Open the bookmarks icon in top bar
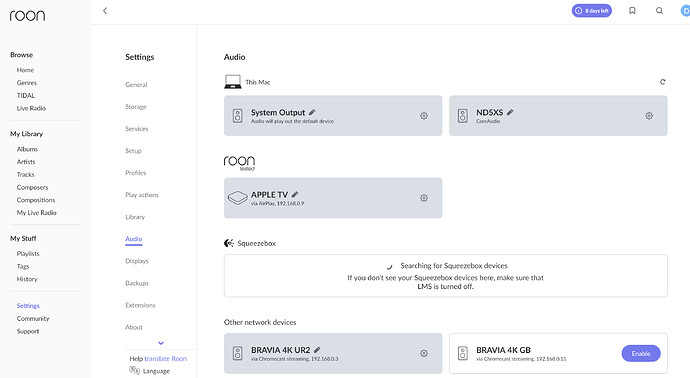 tap(632, 11)
